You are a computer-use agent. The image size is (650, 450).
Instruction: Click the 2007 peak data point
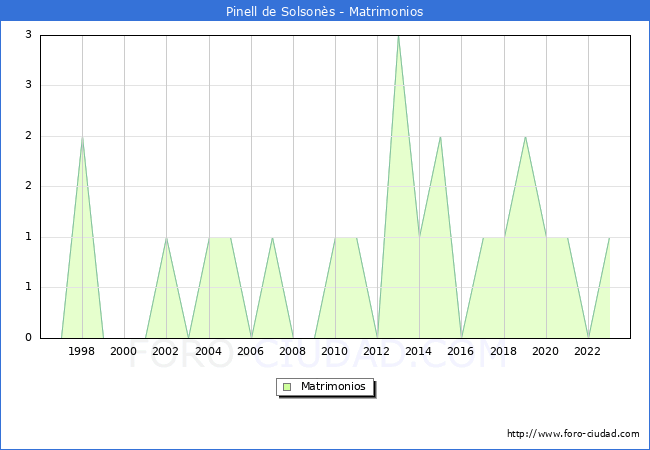pyautogui.click(x=272, y=237)
